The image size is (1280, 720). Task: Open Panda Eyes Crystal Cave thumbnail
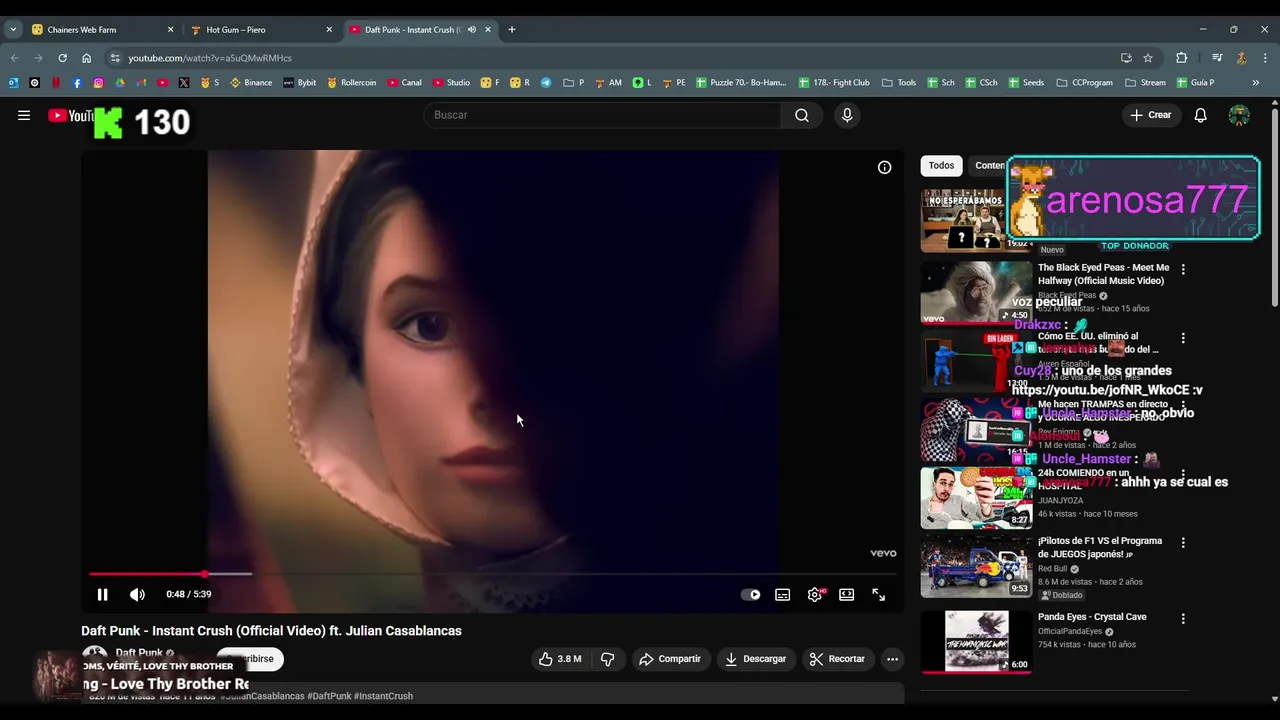976,642
